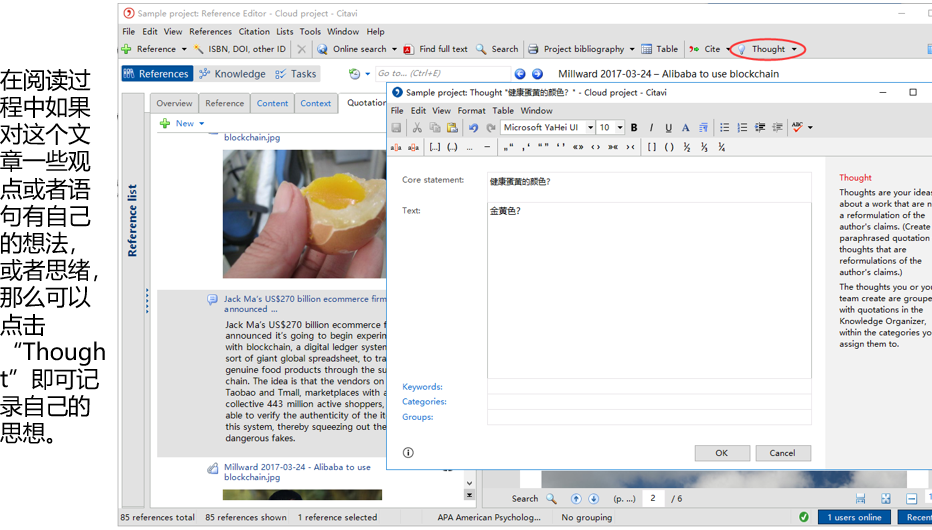This screenshot has height=530, width=932.
Task: Insert one-quarter fraction symbol
Action: pyautogui.click(x=721, y=147)
